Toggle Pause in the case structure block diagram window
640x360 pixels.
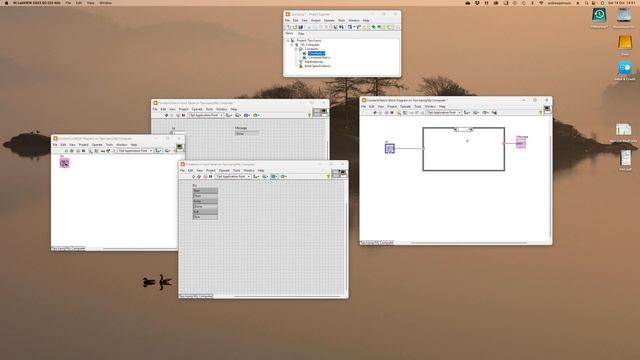coord(392,112)
